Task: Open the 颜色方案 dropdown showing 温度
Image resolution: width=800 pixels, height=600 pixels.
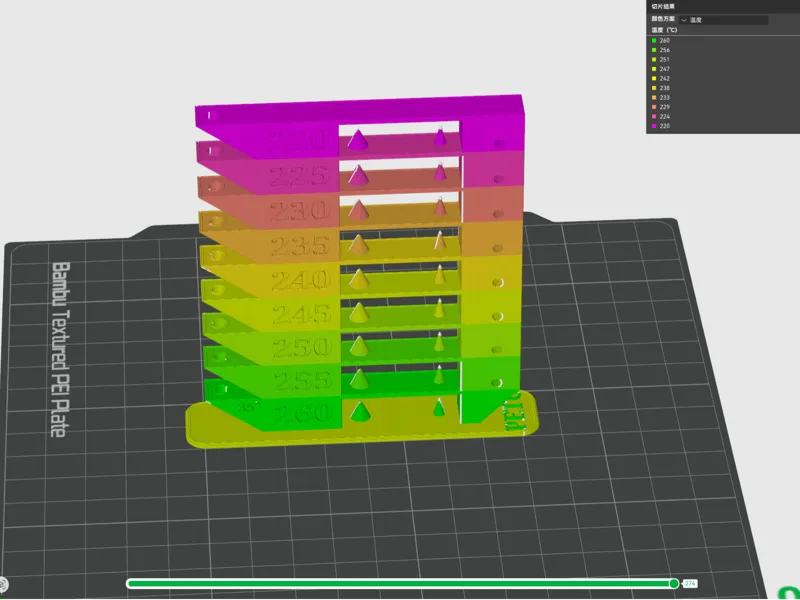Action: coord(723,20)
